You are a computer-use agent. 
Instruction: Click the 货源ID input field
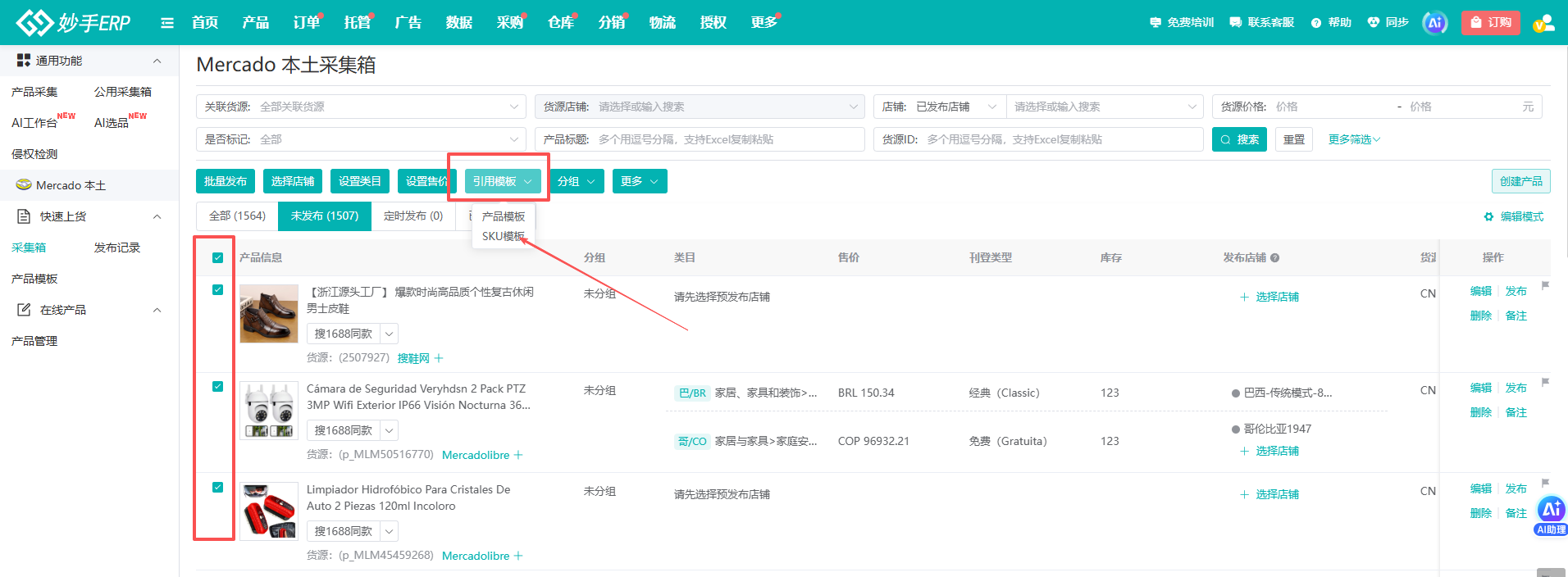tap(1038, 139)
